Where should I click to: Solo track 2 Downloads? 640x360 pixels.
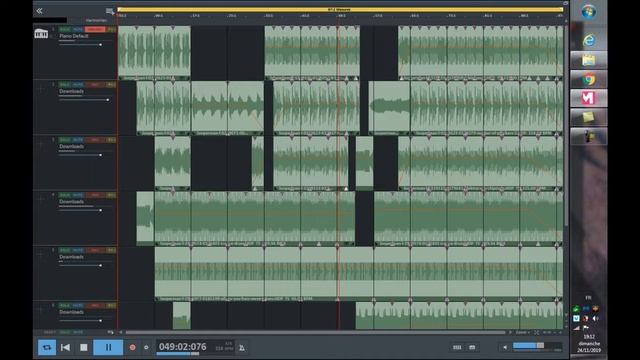pyautogui.click(x=64, y=84)
